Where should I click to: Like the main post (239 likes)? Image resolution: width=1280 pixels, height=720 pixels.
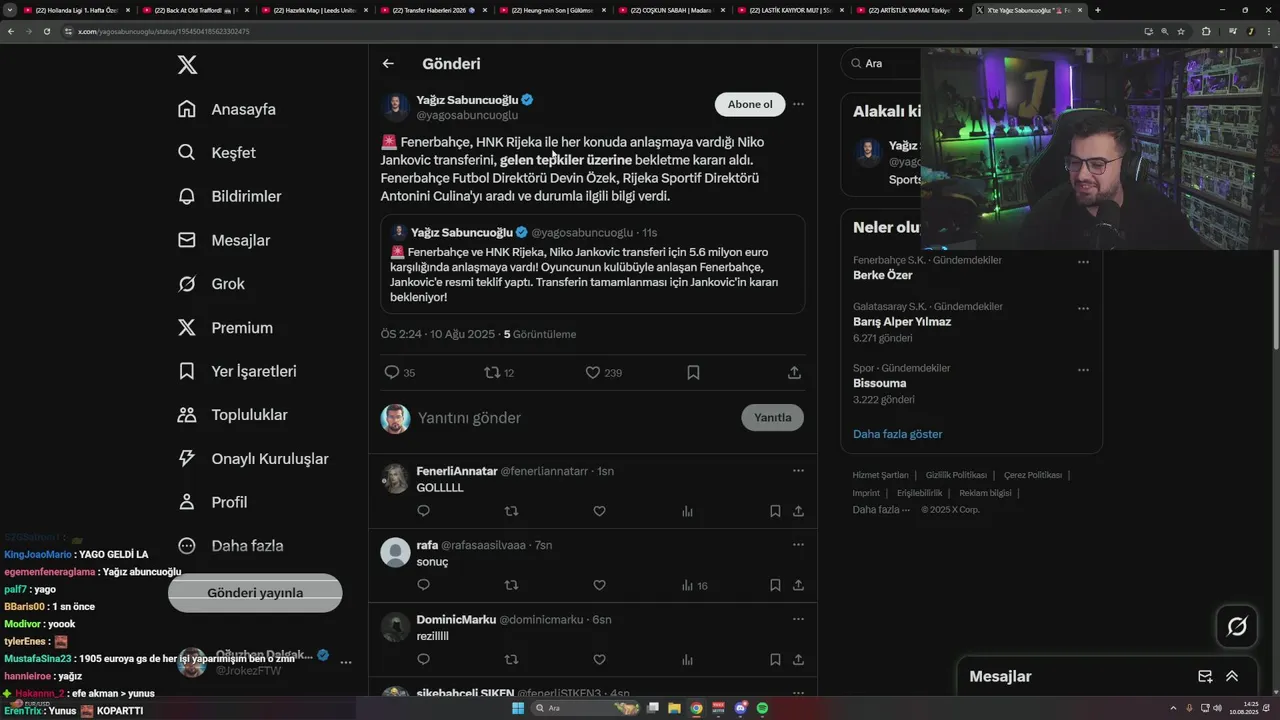pyautogui.click(x=603, y=372)
